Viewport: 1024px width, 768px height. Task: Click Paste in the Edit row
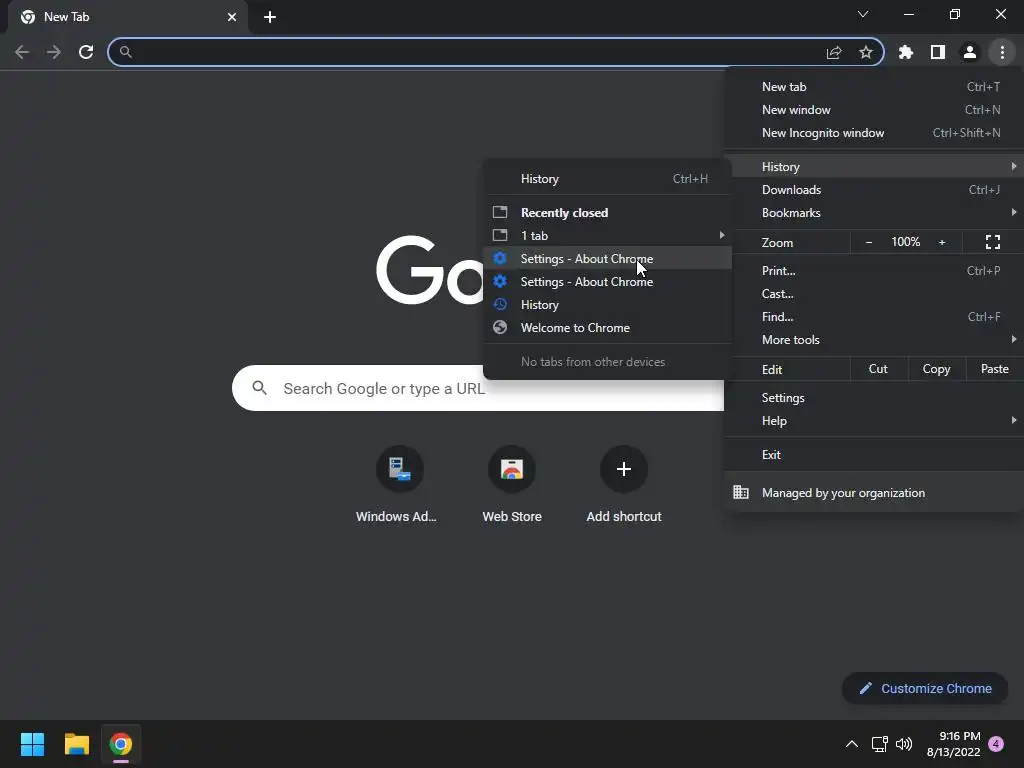click(x=995, y=369)
